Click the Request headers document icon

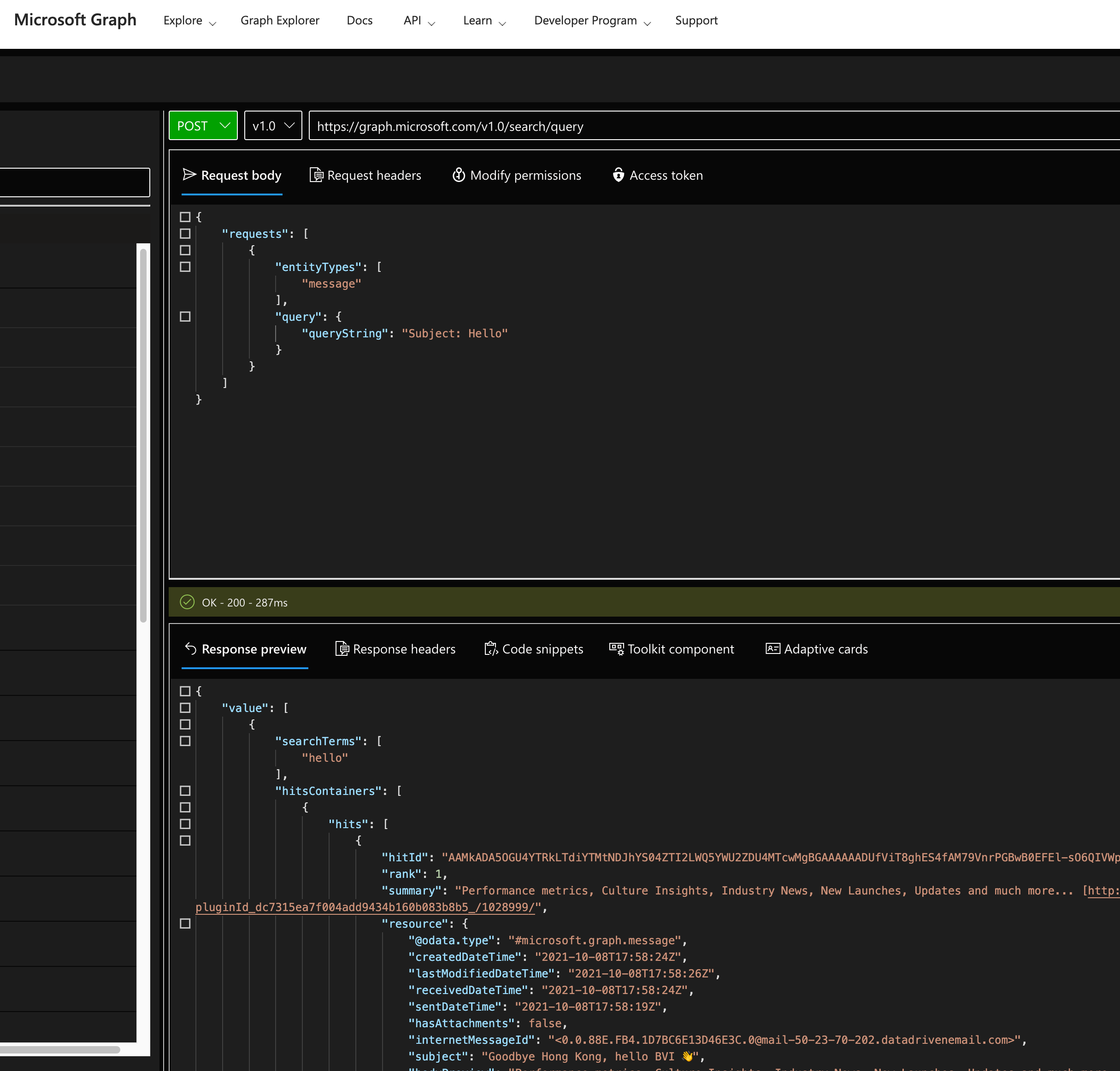(316, 175)
